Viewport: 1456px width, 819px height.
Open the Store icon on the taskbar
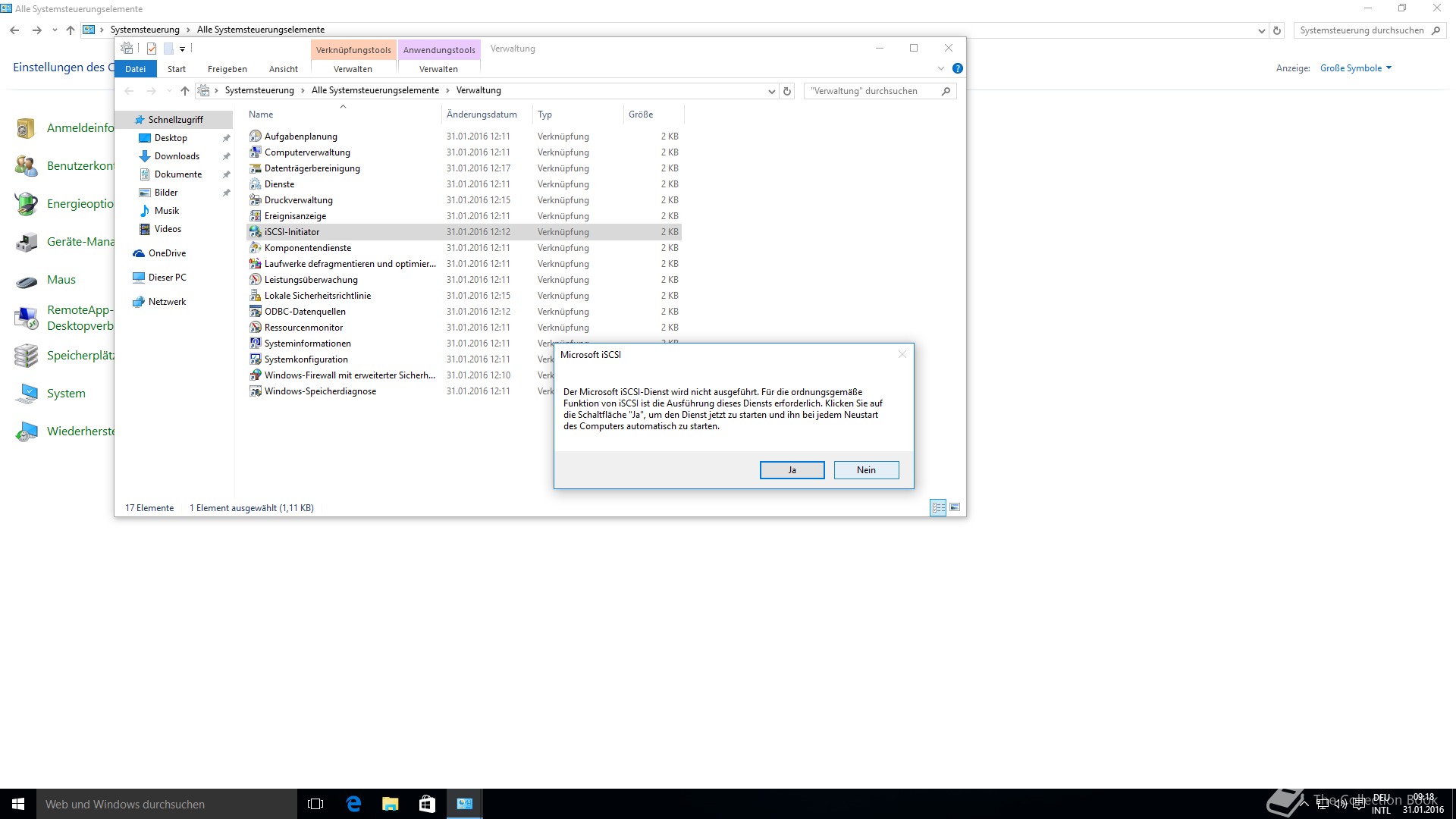click(427, 804)
